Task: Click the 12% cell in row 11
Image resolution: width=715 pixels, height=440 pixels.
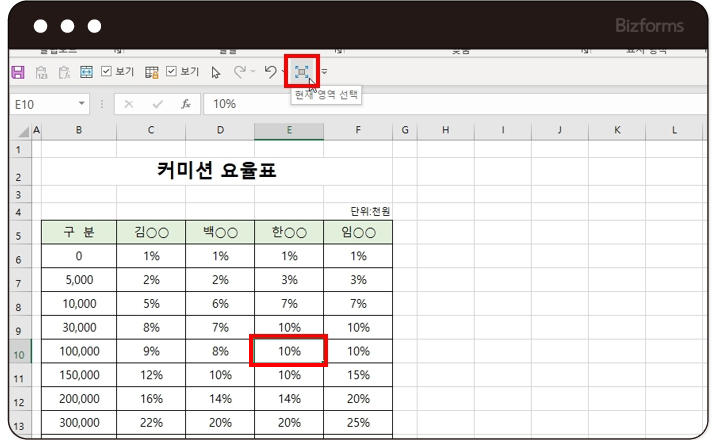Action: [151, 375]
